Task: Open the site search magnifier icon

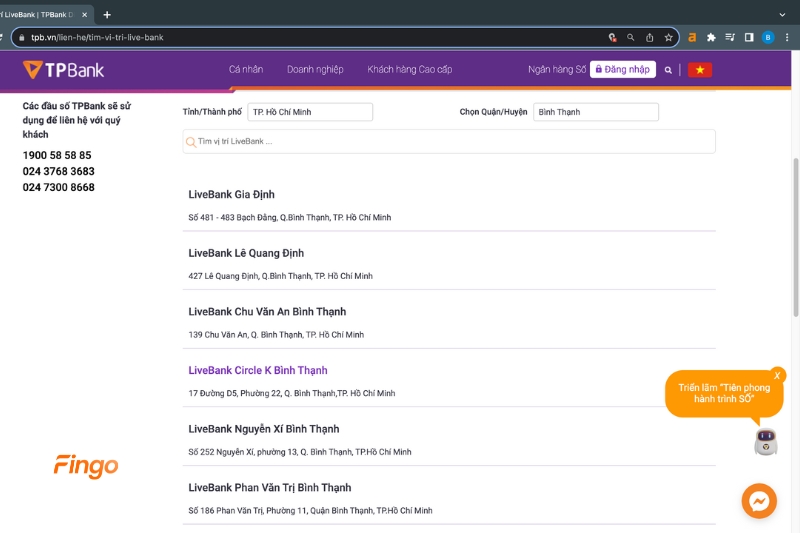Action: point(668,70)
